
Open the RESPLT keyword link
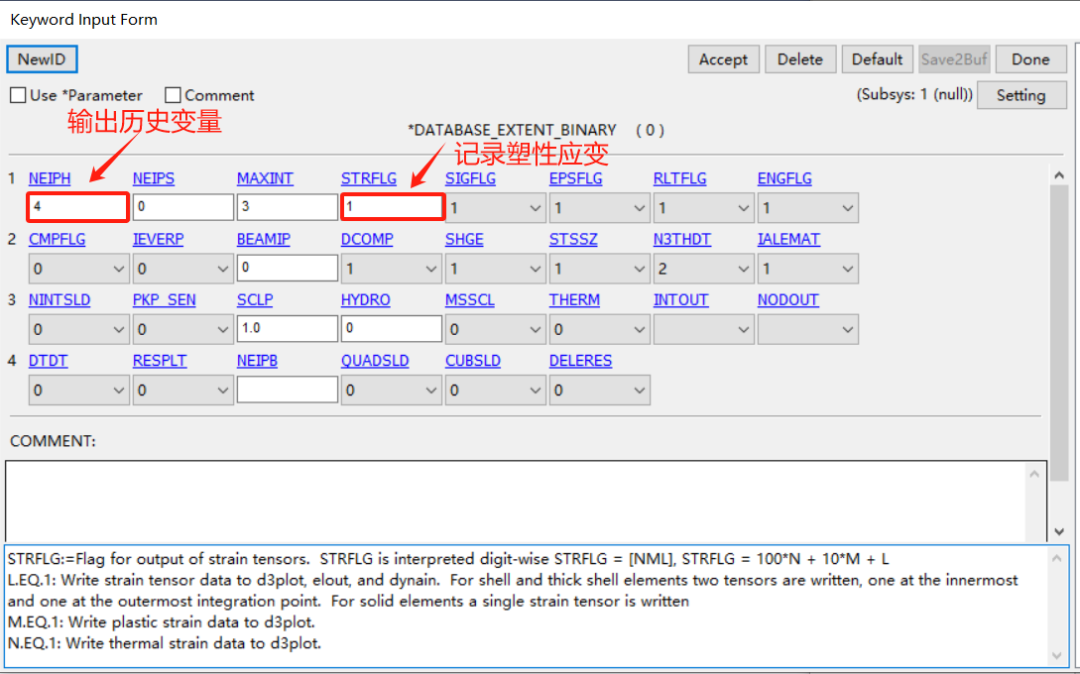[x=160, y=361]
